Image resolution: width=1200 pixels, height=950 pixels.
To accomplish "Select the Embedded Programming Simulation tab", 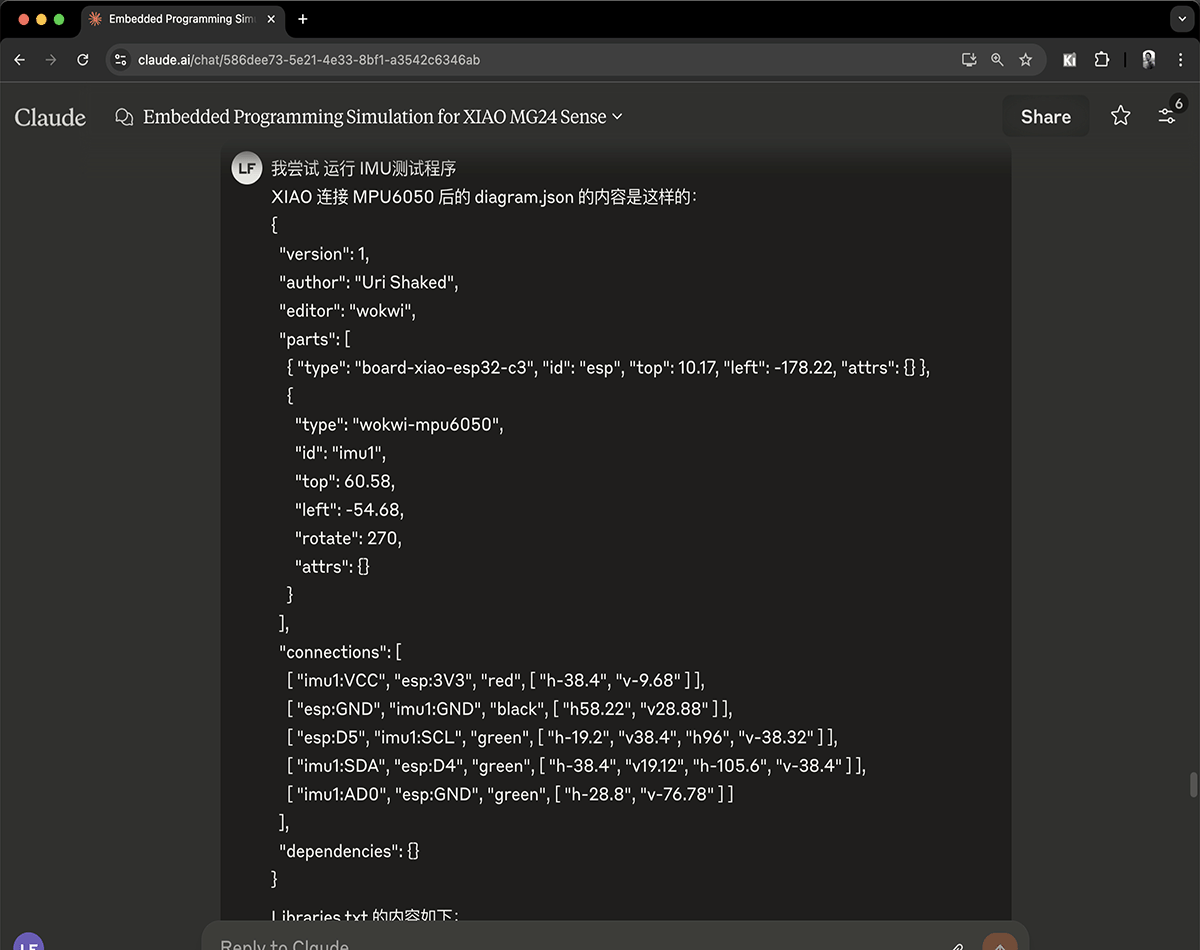I will [181, 19].
